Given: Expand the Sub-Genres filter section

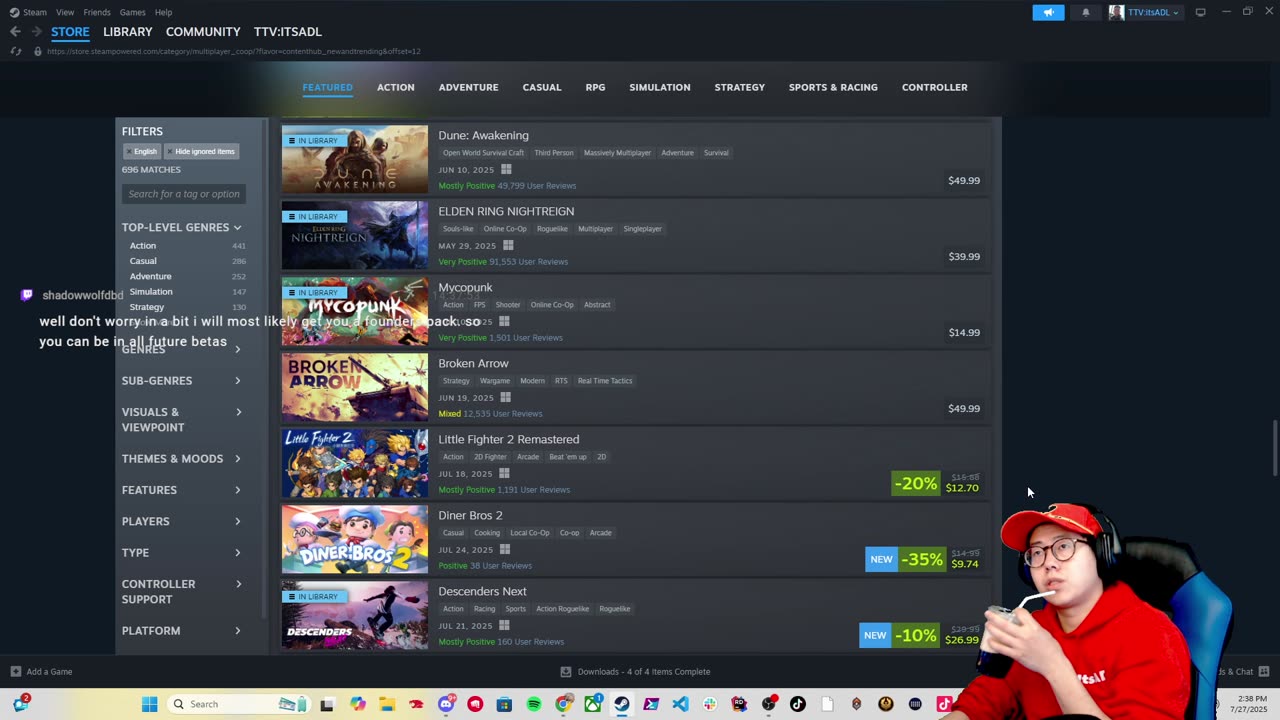Looking at the screenshot, I should click(x=182, y=381).
